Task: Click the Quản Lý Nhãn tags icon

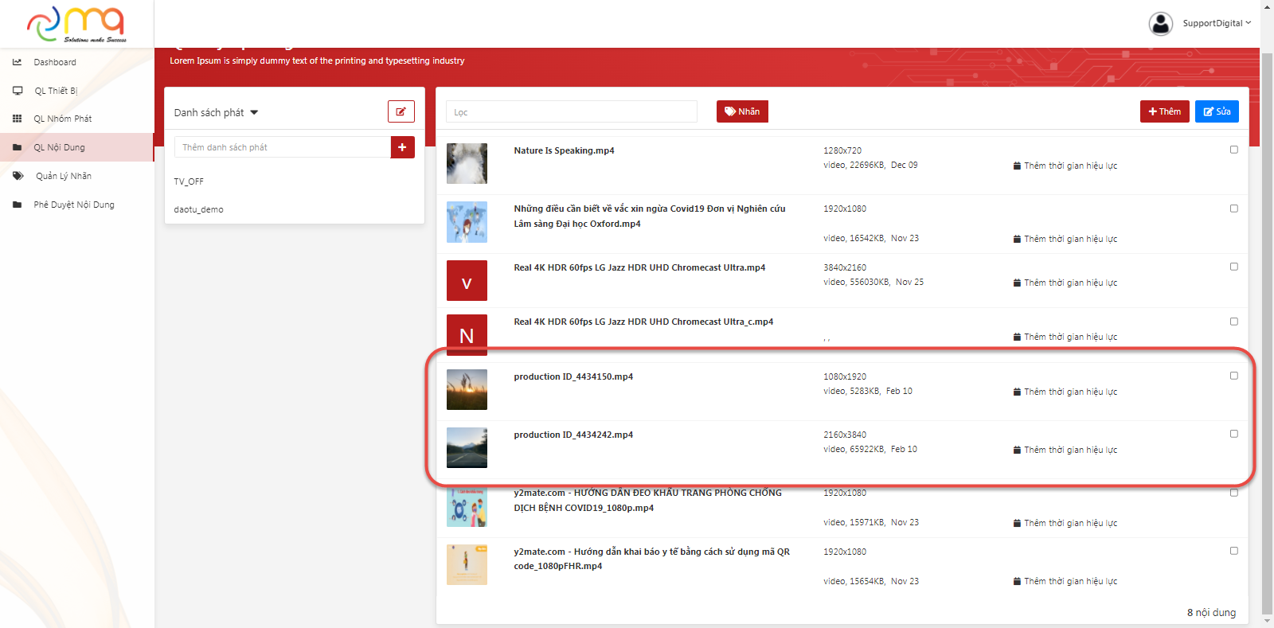Action: click(x=18, y=176)
